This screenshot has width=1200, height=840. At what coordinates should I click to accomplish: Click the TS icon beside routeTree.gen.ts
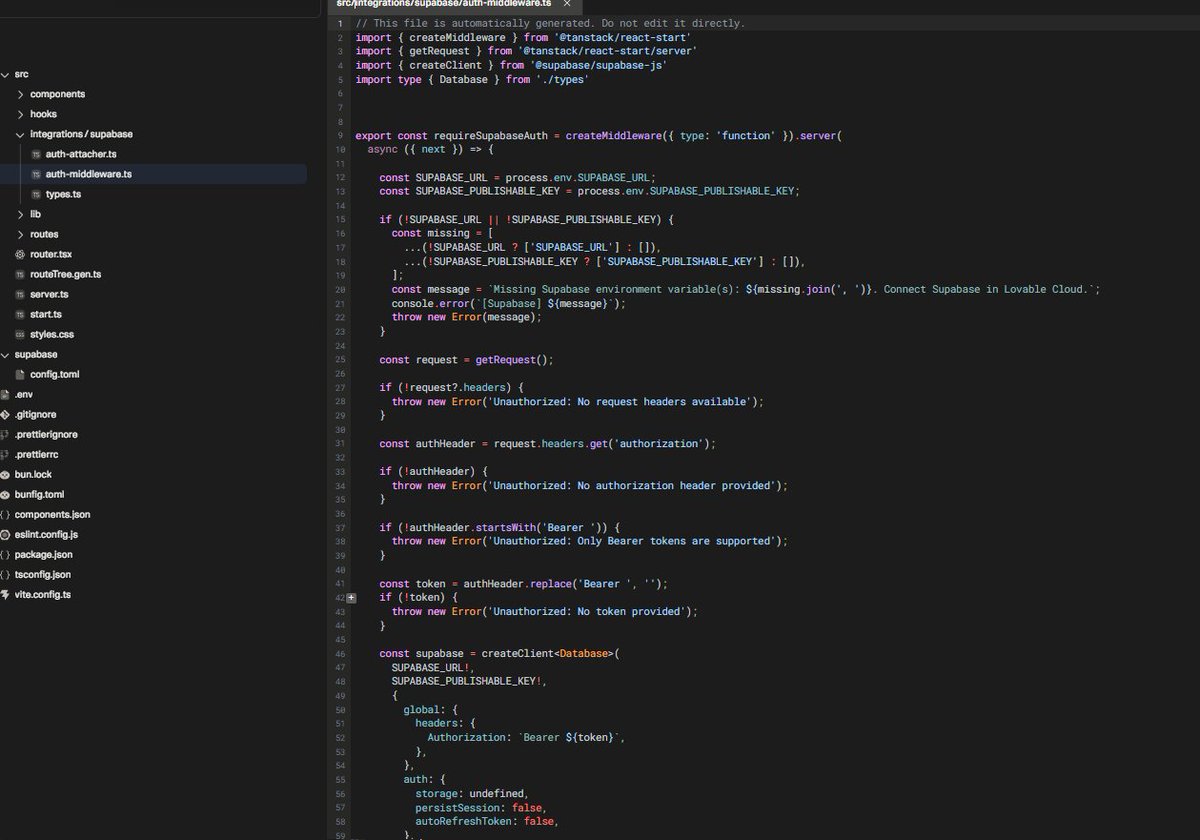pos(20,275)
